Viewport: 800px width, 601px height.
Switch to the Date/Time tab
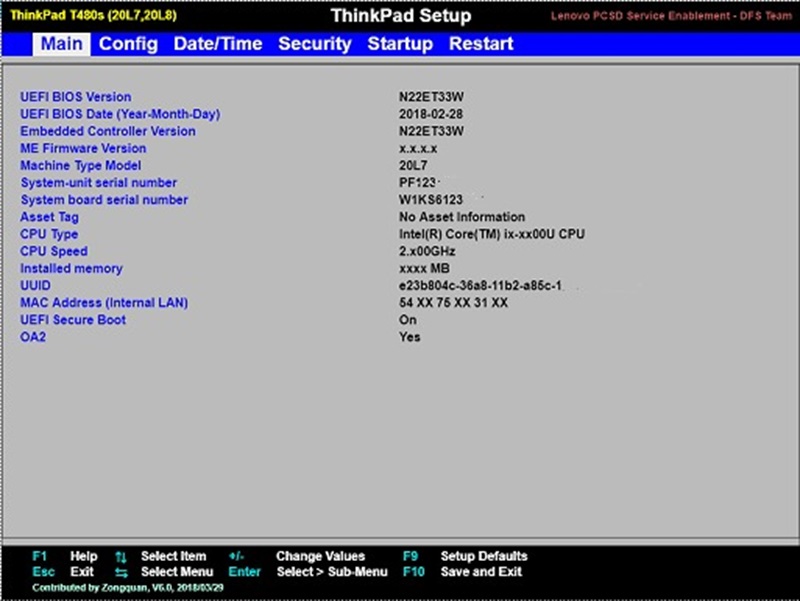pyautogui.click(x=217, y=44)
